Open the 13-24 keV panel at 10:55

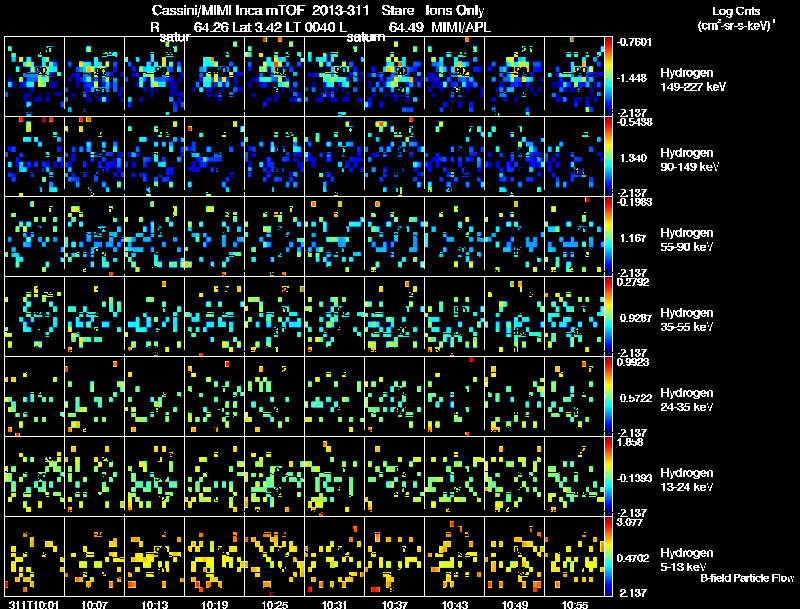[574, 476]
